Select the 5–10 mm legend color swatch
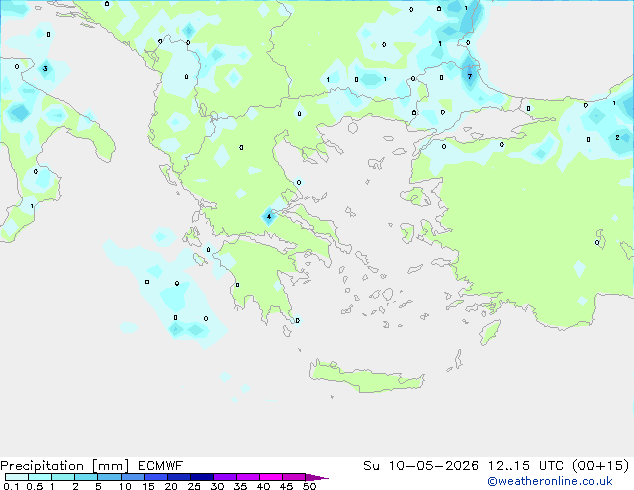The height and width of the screenshot is (490, 634). click(x=109, y=477)
